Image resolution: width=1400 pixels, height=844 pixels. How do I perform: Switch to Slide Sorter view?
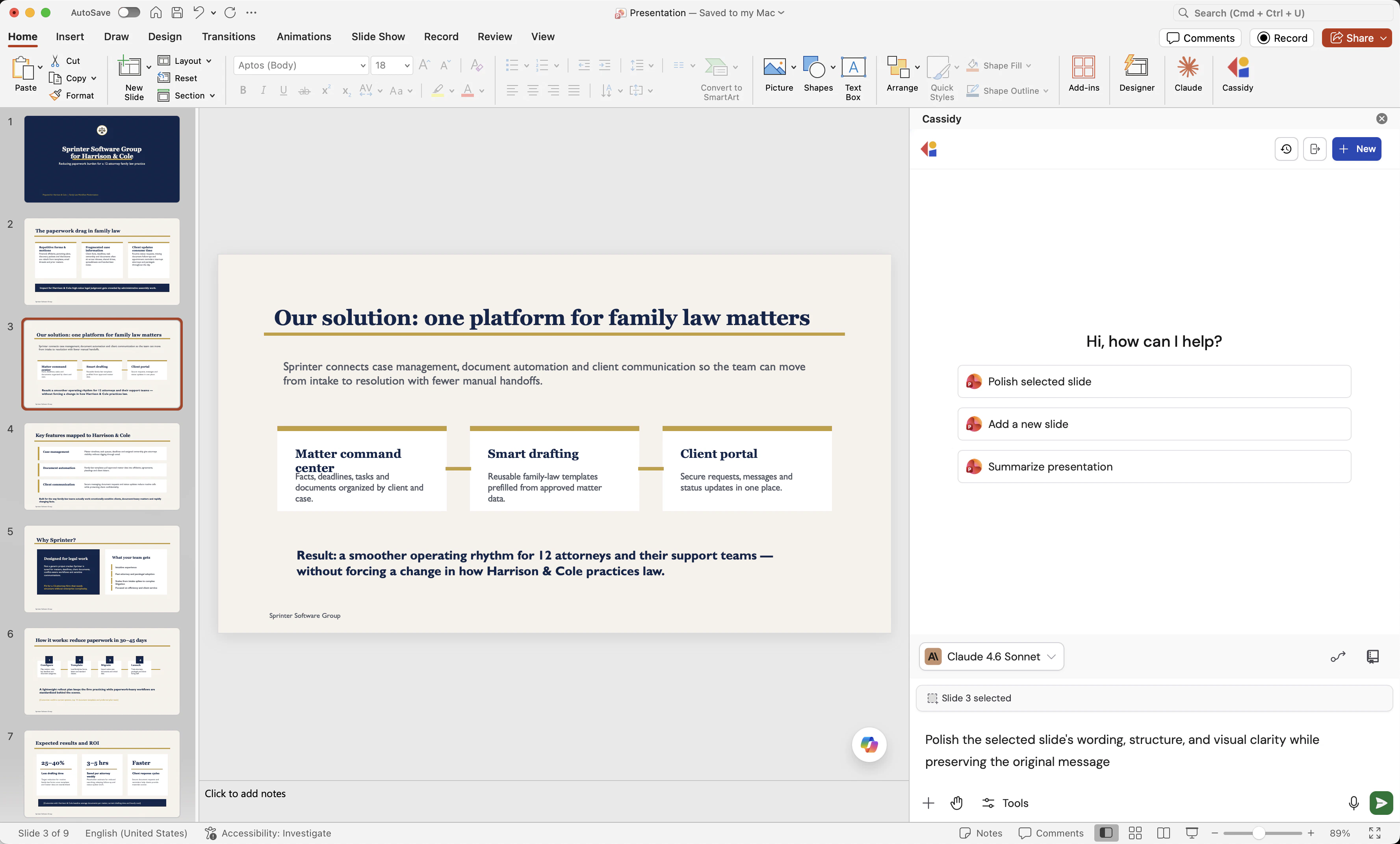point(1134,833)
